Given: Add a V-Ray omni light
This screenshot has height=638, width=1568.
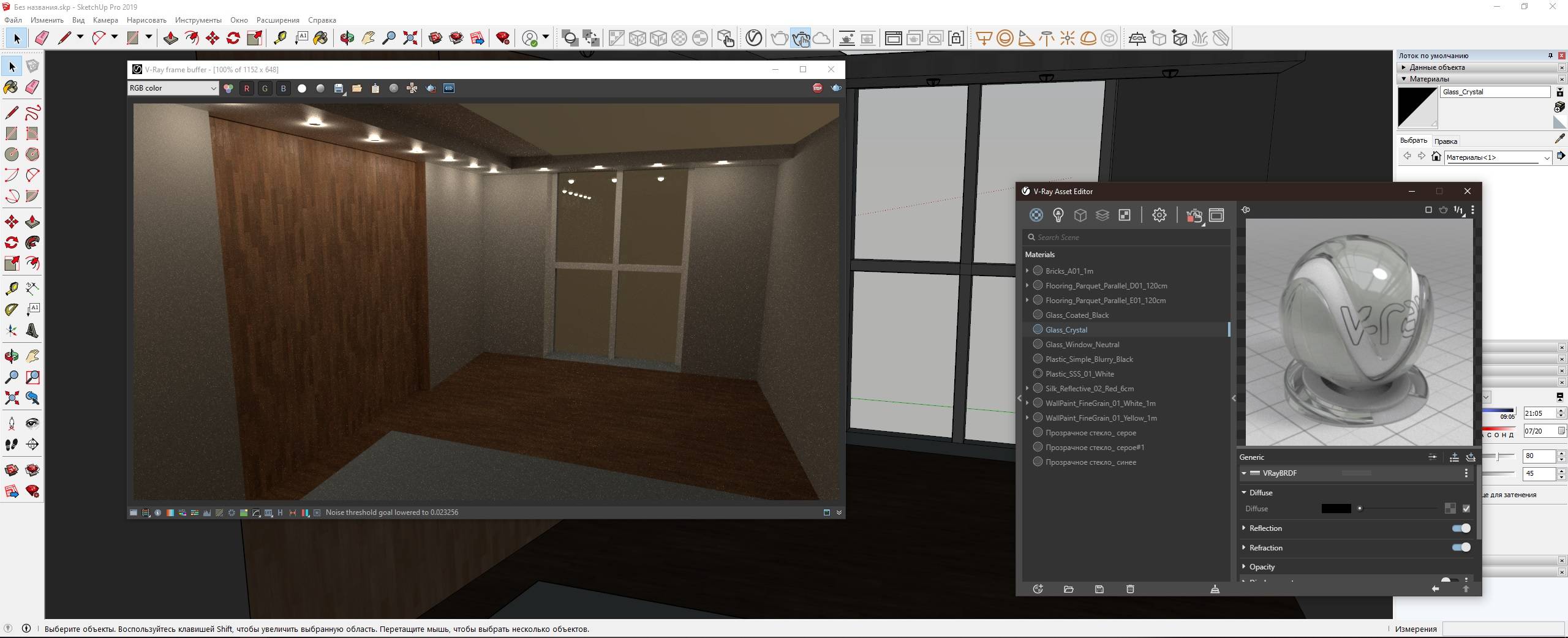Looking at the screenshot, I should 1068,39.
